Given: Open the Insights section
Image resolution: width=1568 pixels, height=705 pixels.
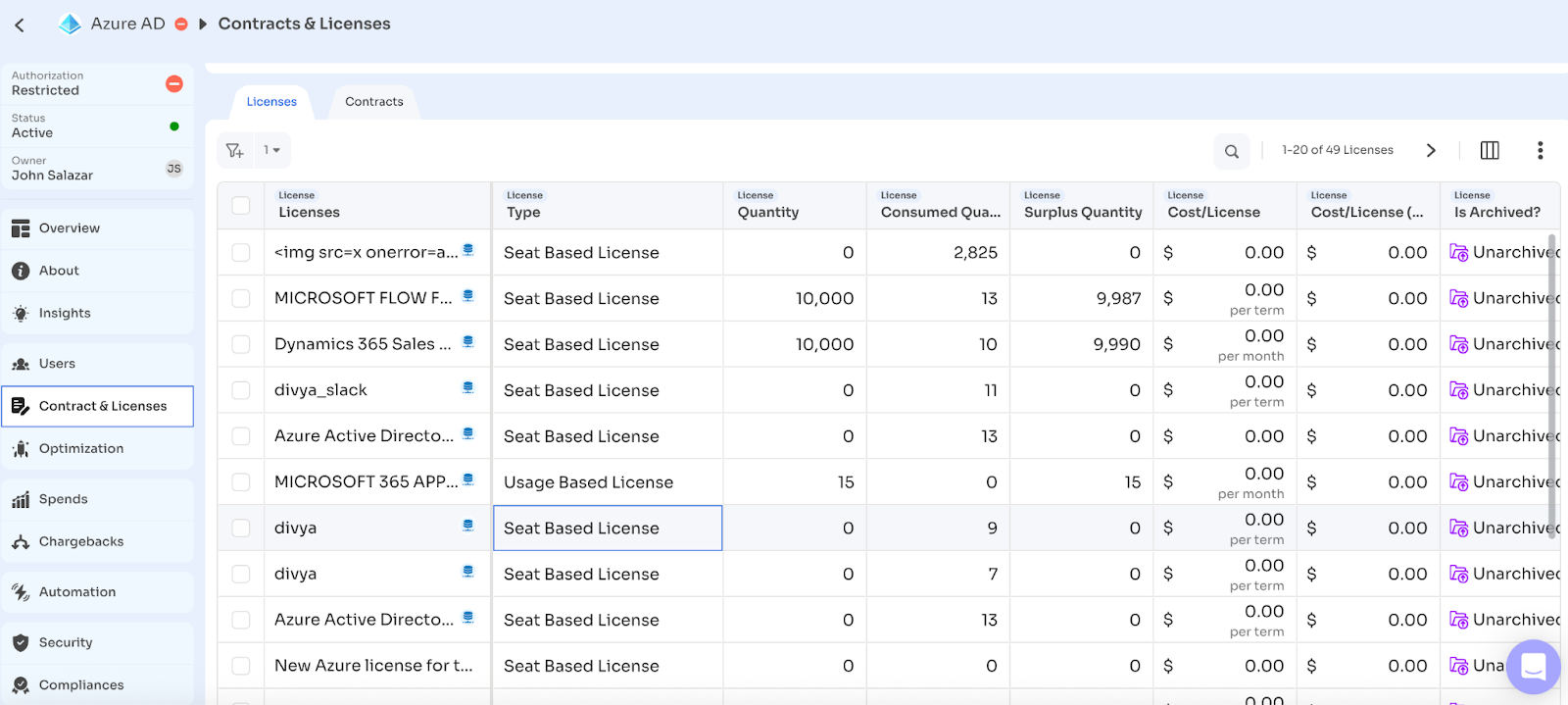Looking at the screenshot, I should click(98, 314).
